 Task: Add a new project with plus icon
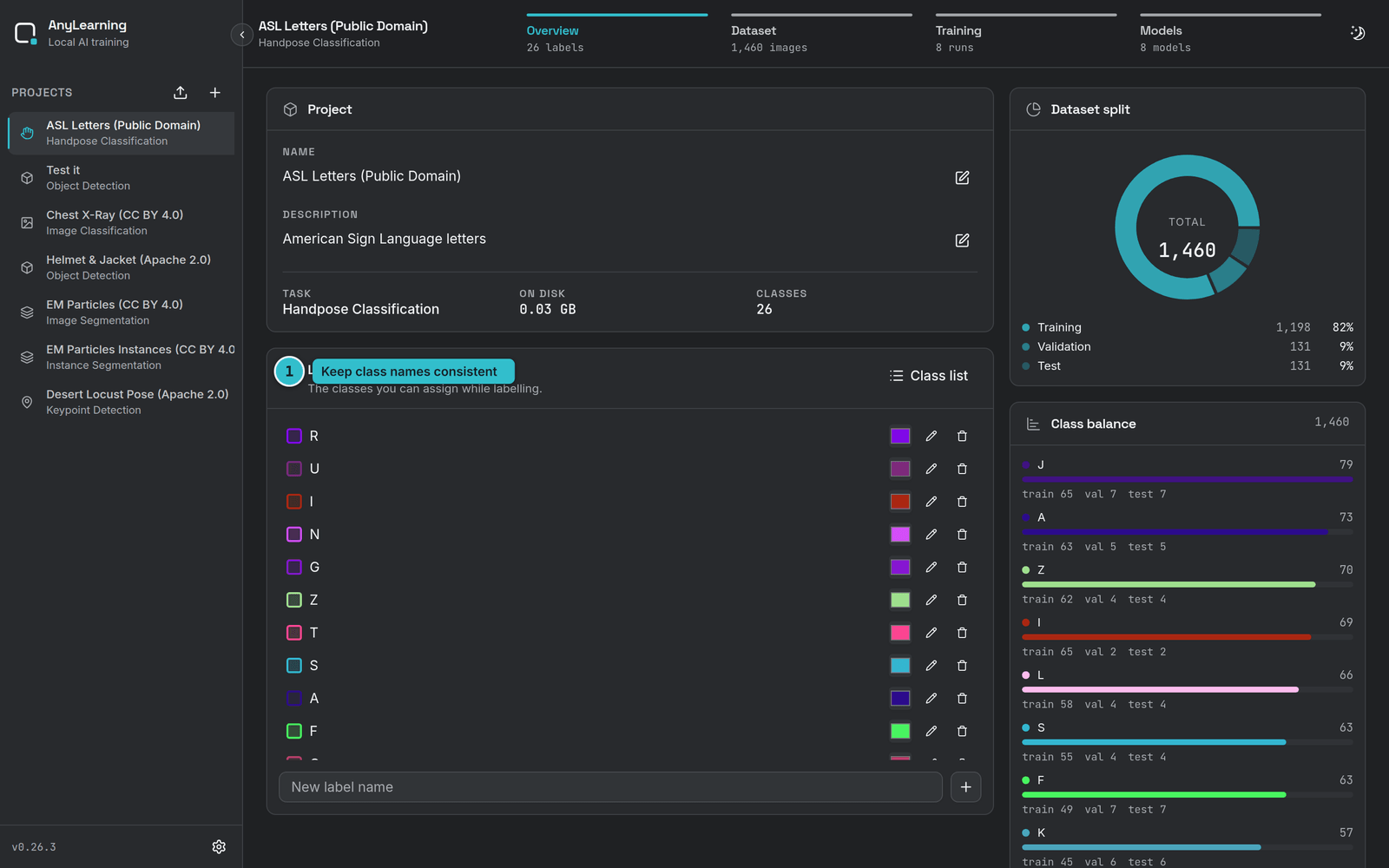point(215,93)
